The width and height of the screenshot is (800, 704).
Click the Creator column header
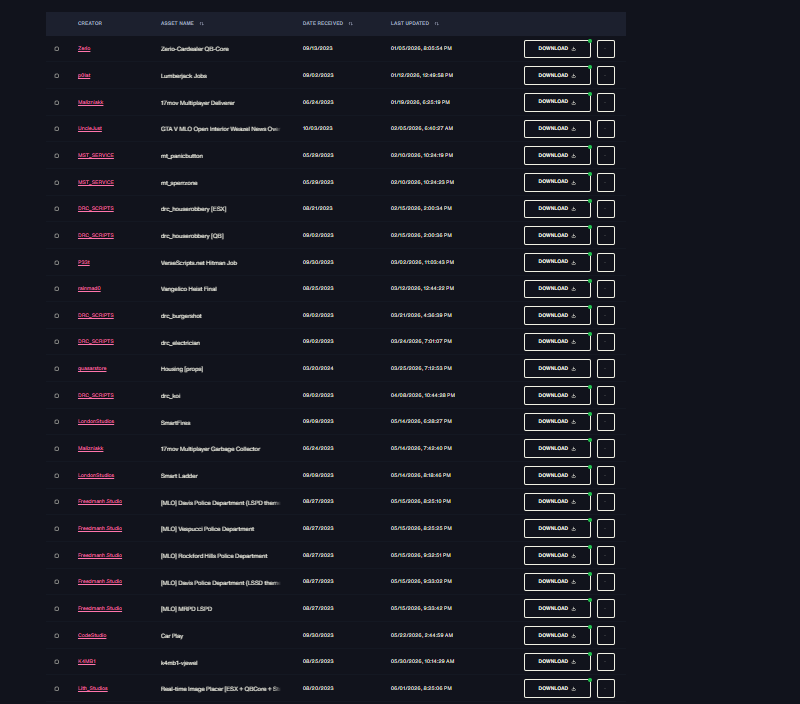(90, 23)
